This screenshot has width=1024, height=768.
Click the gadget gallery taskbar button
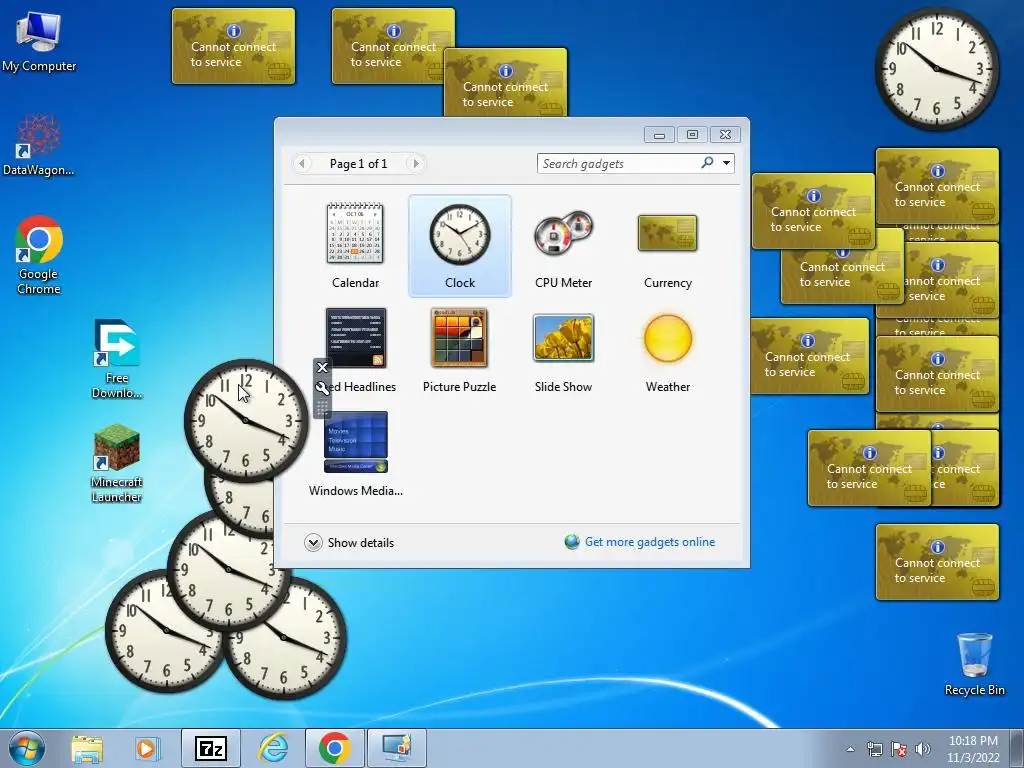coord(396,748)
